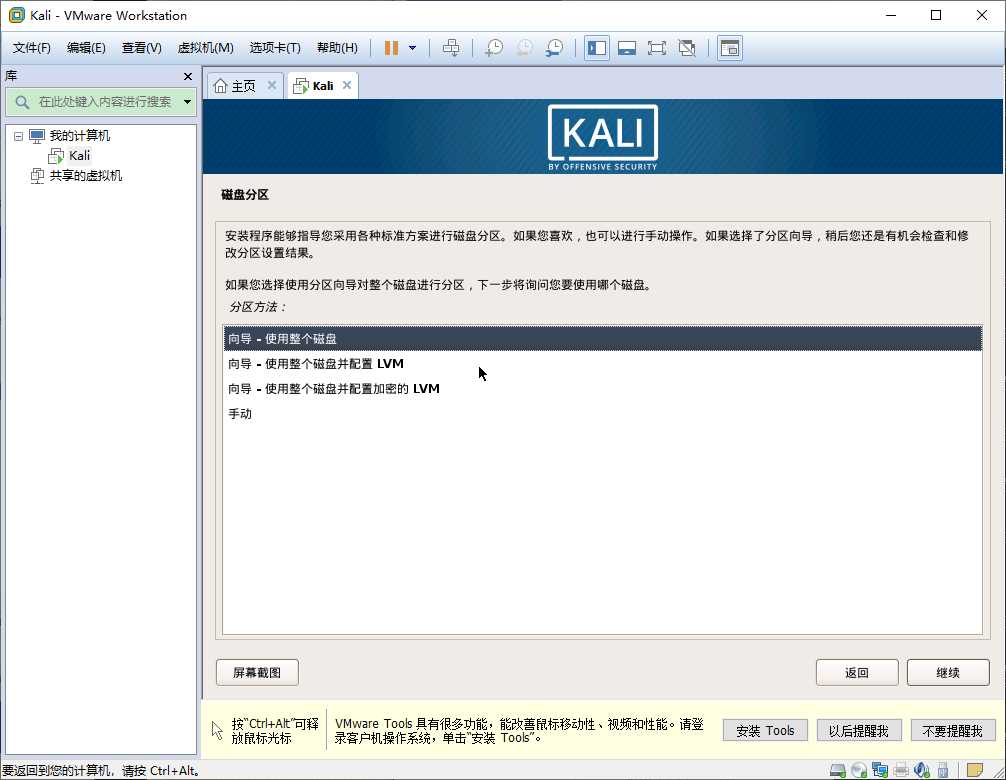Choose 向导 - 使用整个磁盘并配置 LVM option
Viewport: 1006px width, 780px height.
[602, 364]
